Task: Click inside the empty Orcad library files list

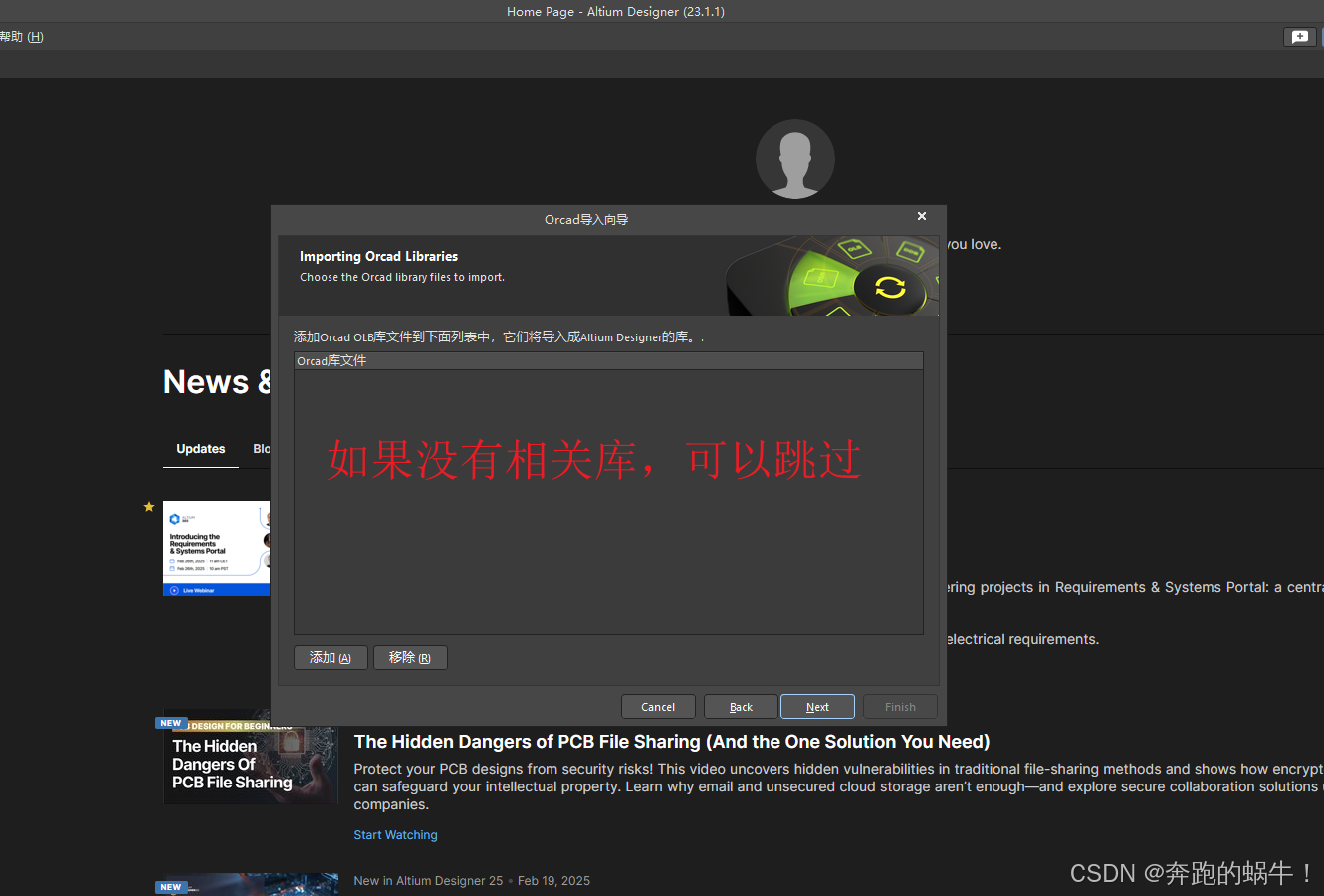Action: 608,502
